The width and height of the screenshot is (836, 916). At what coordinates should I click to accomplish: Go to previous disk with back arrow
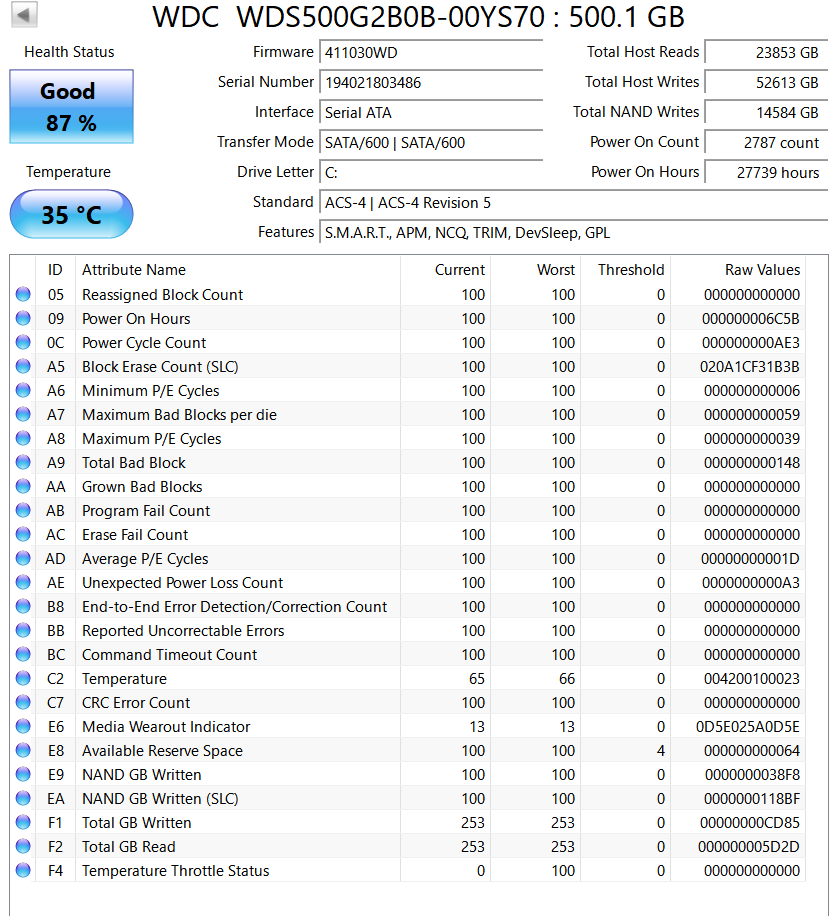pos(24,15)
